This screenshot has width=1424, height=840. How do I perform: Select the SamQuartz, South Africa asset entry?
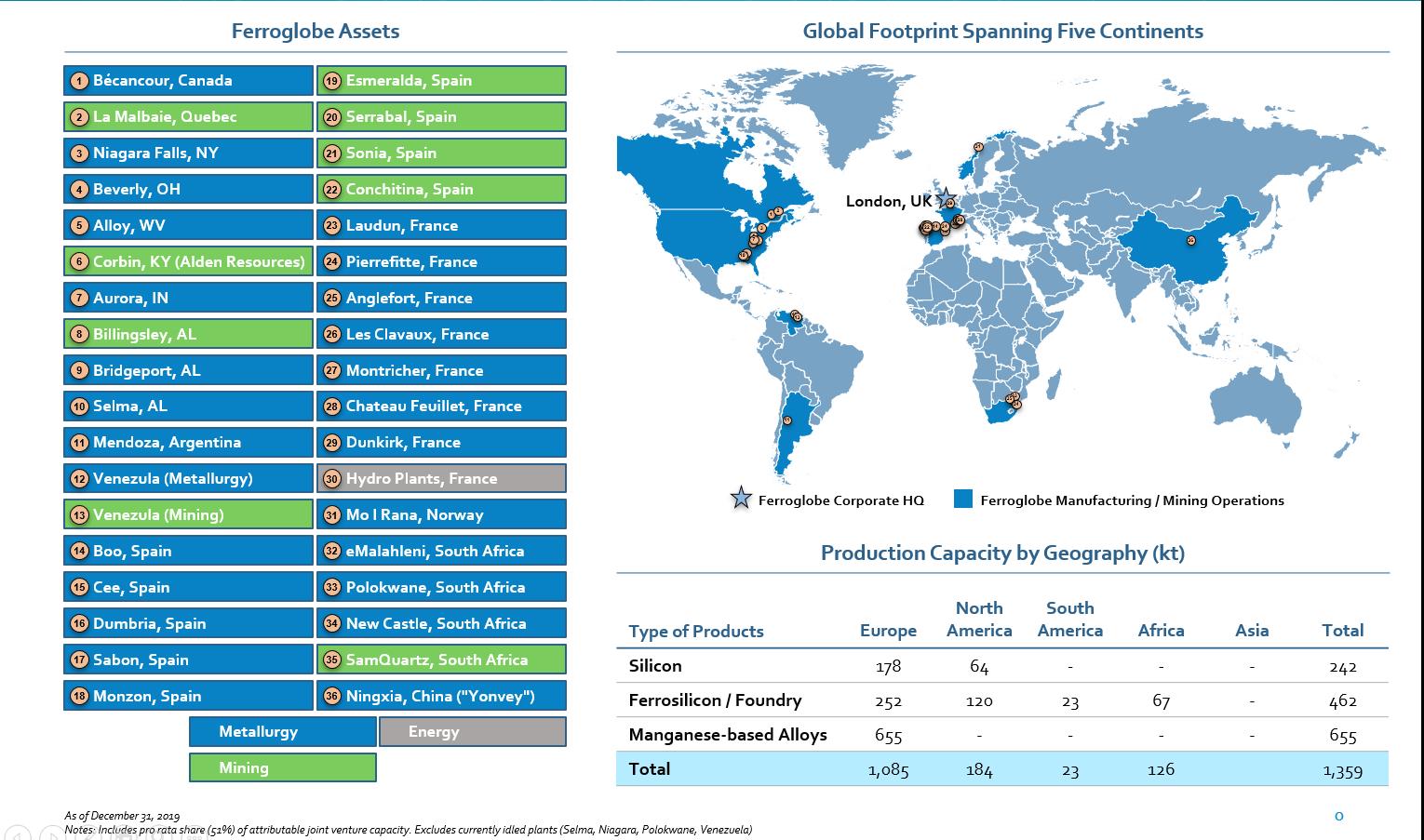pyautogui.click(x=441, y=660)
